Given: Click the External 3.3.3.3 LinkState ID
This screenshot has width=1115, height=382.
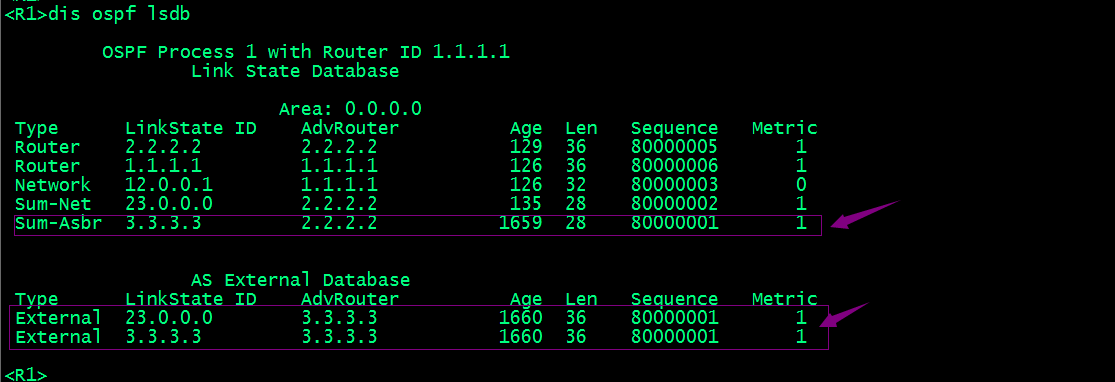Looking at the screenshot, I should (163, 336).
